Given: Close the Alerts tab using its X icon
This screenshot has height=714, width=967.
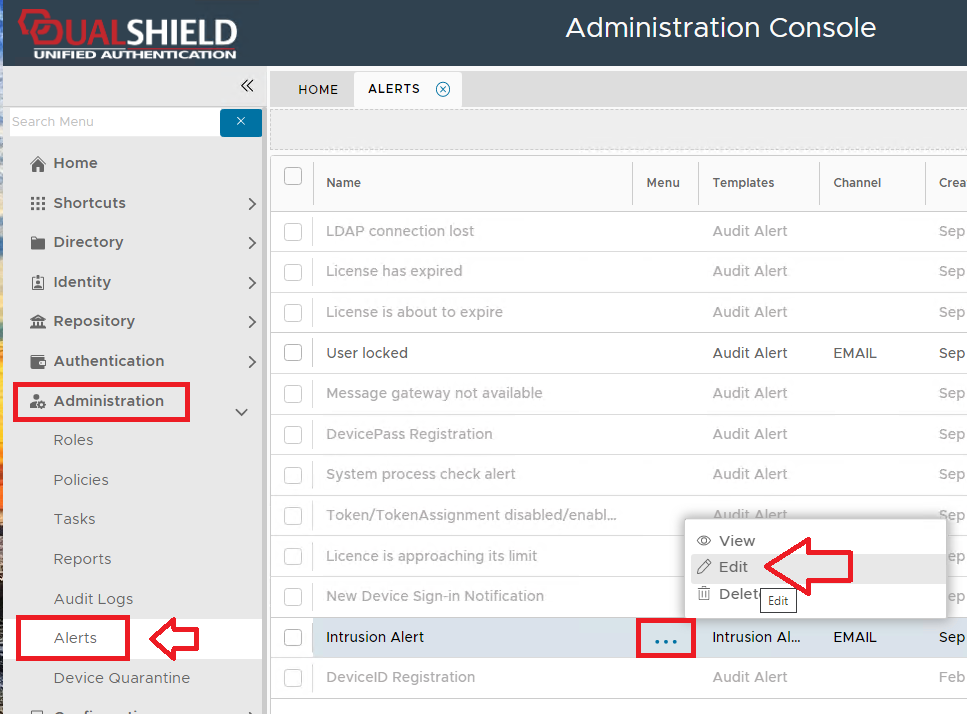Looking at the screenshot, I should click(x=443, y=89).
